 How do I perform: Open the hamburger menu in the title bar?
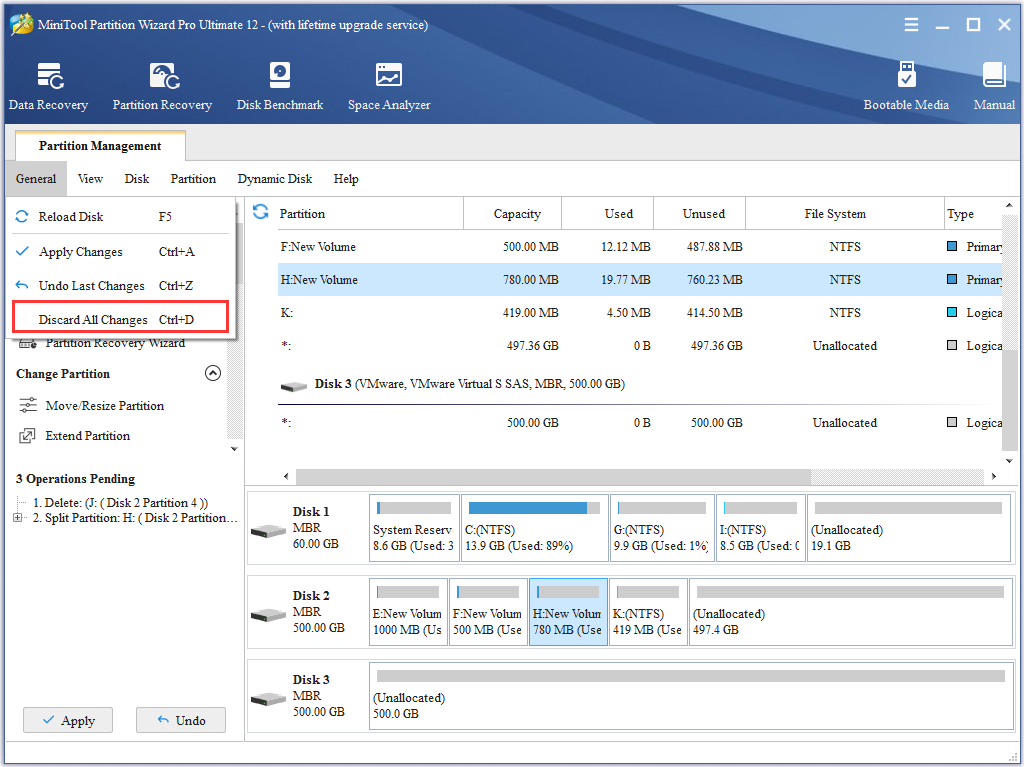coord(911,25)
